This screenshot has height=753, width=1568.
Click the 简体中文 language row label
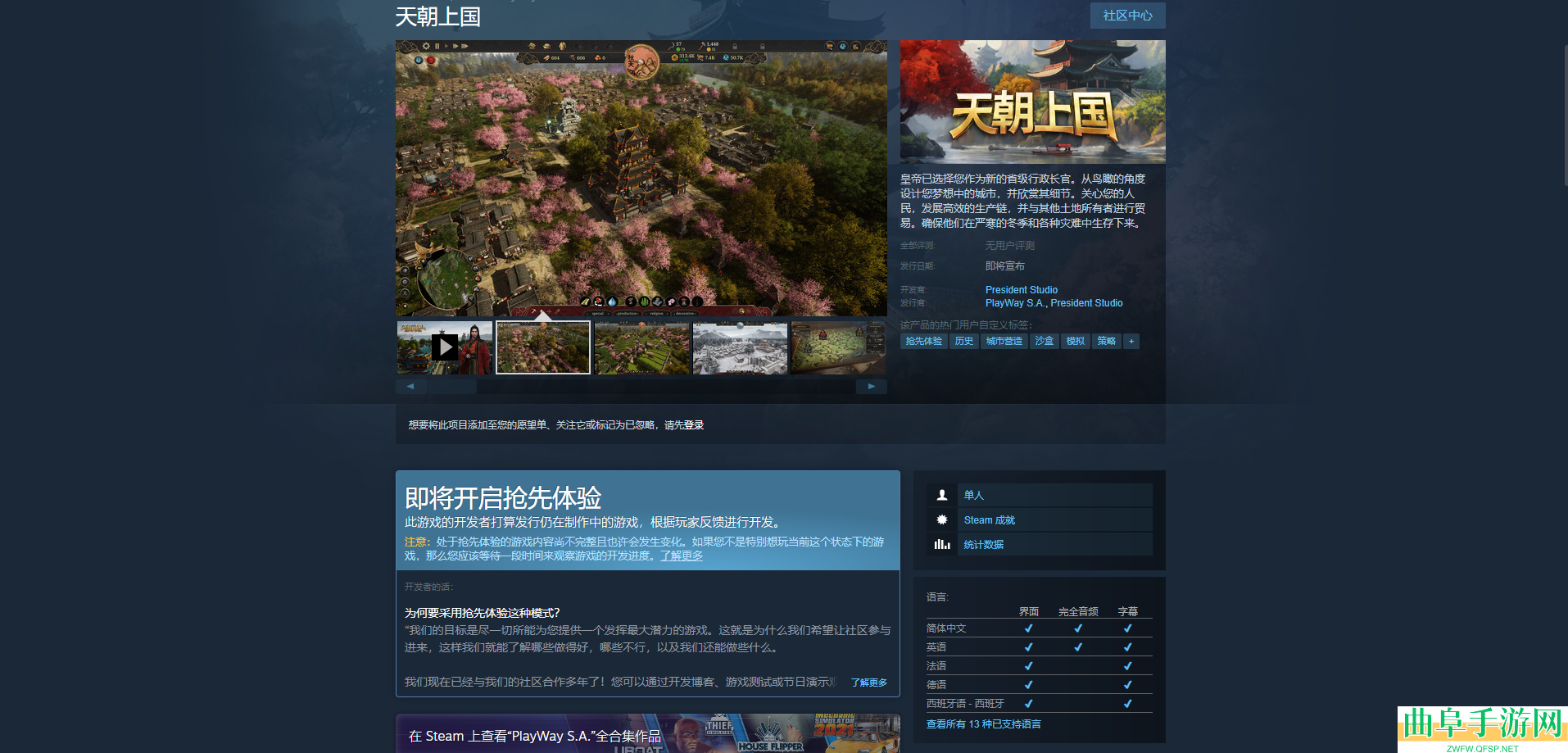(946, 628)
